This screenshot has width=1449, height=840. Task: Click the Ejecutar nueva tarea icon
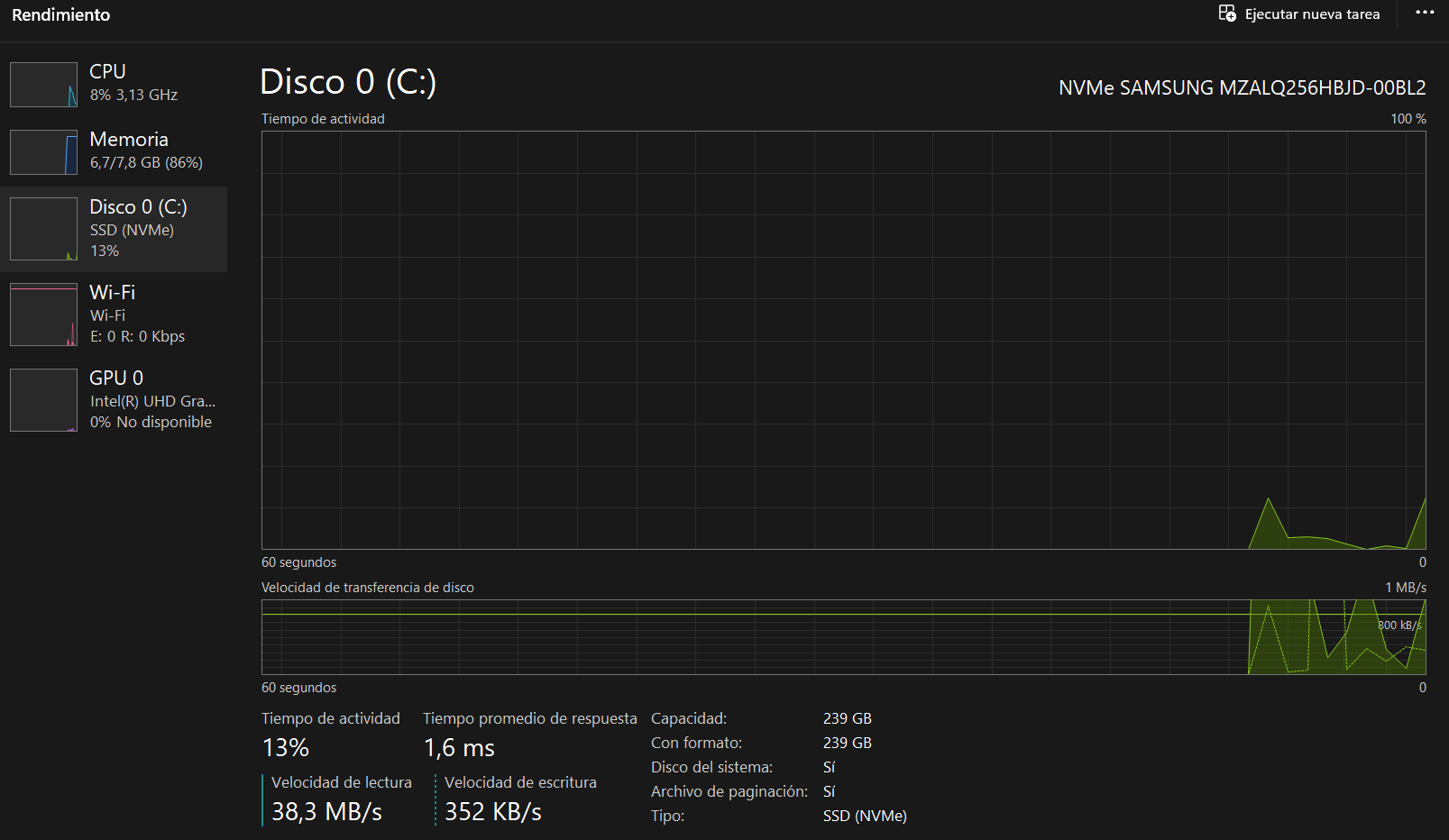point(1227,14)
